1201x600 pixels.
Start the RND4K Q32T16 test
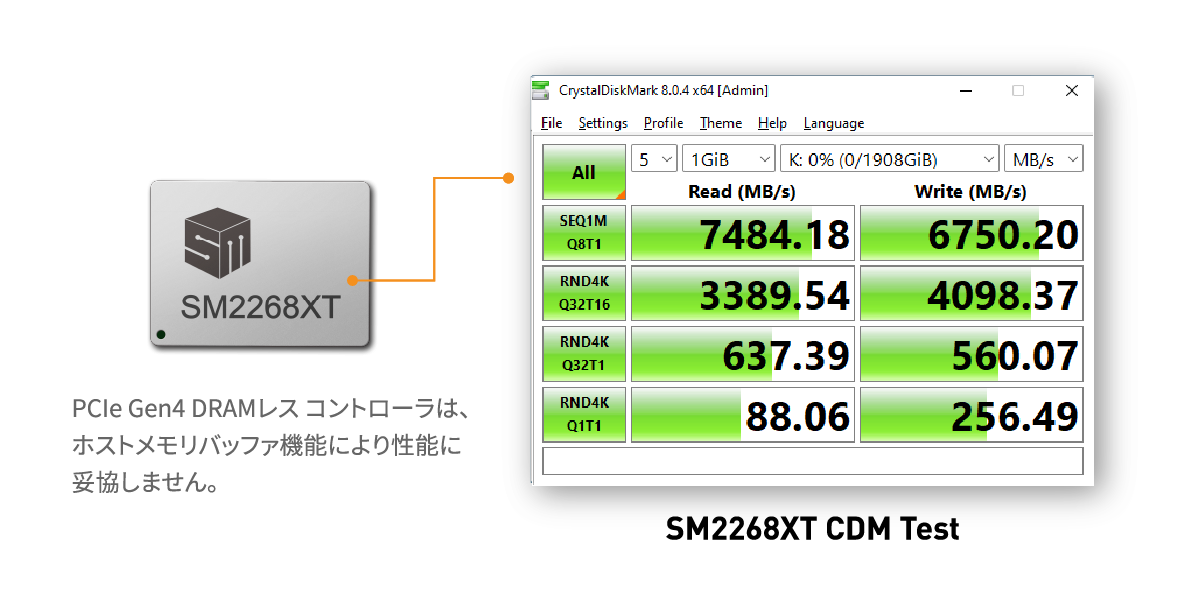pos(584,294)
